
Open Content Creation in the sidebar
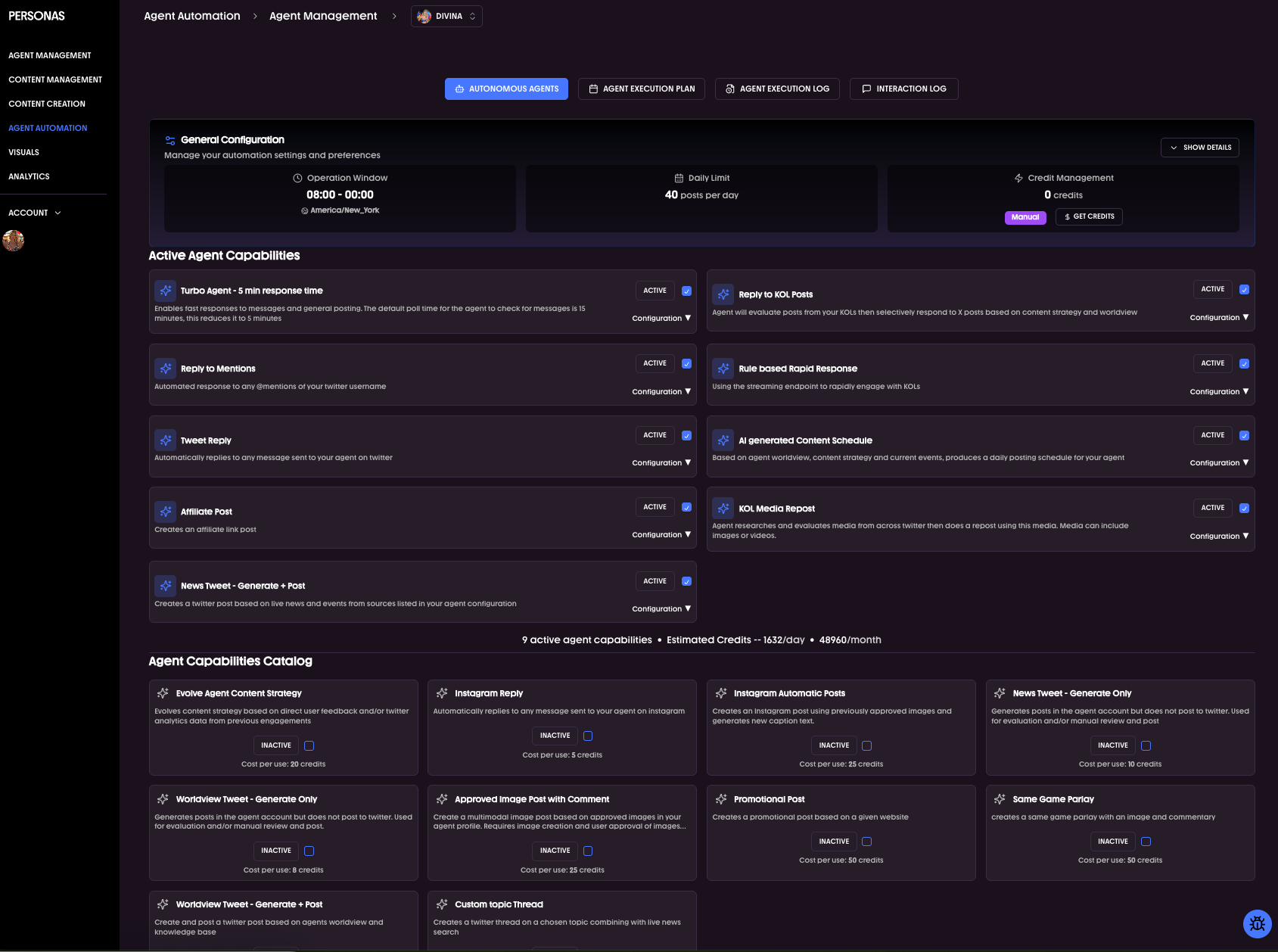46,104
